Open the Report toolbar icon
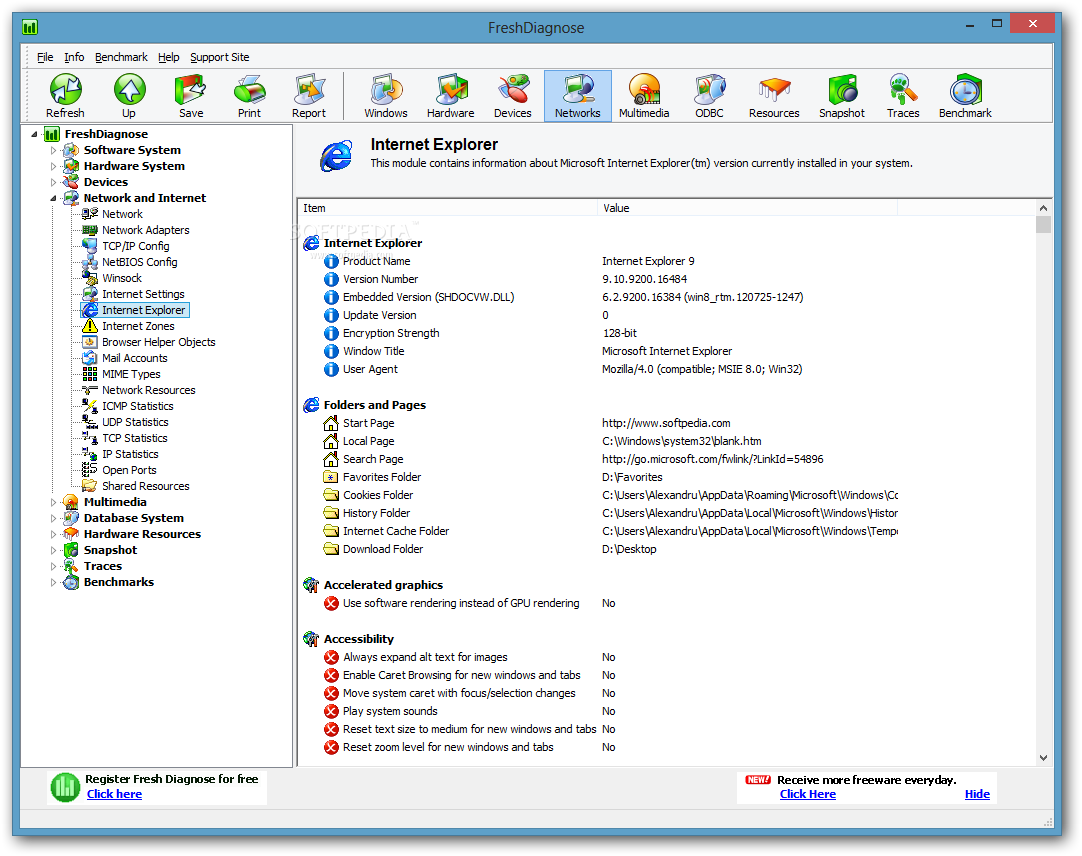This screenshot has width=1082, height=856. tap(308, 97)
